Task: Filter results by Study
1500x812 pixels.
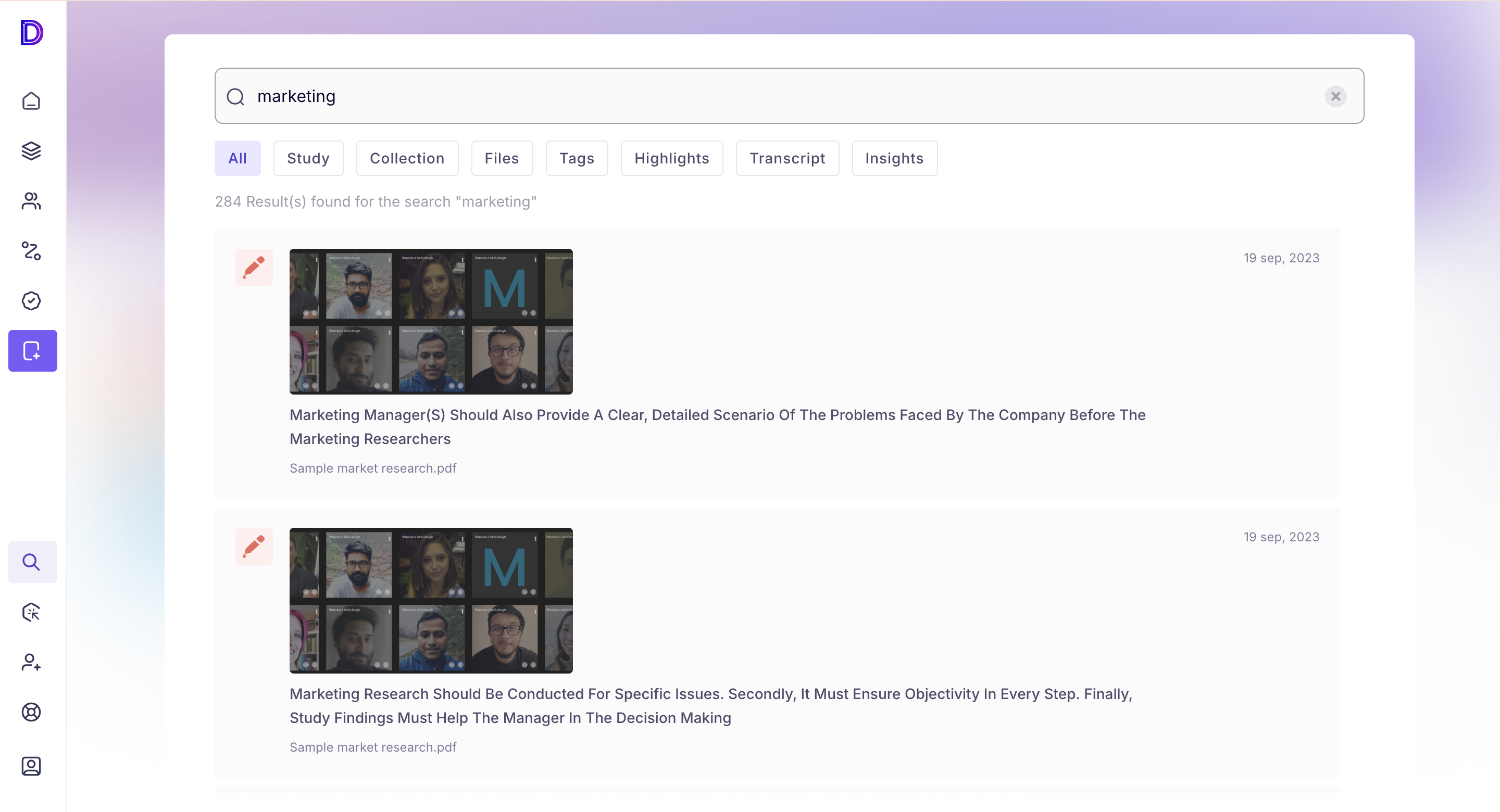Action: pos(308,158)
